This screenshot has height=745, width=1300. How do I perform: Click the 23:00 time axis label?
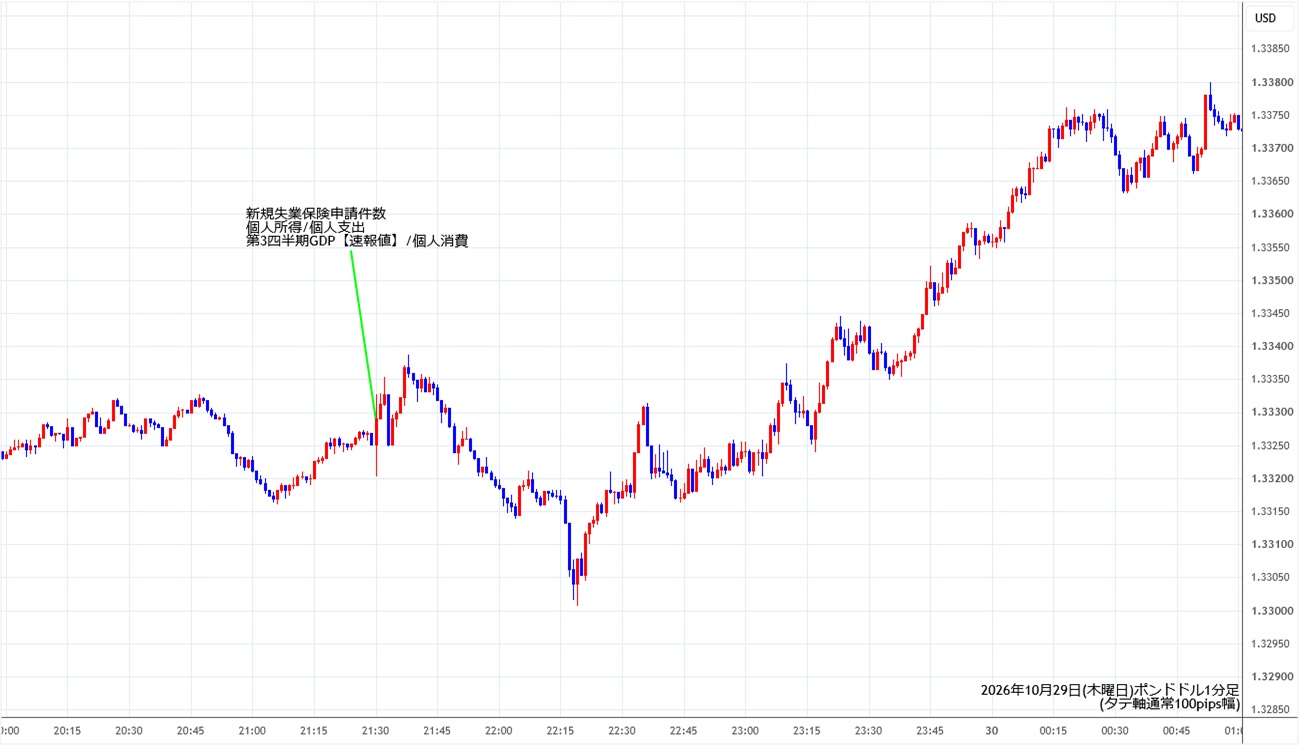click(746, 731)
